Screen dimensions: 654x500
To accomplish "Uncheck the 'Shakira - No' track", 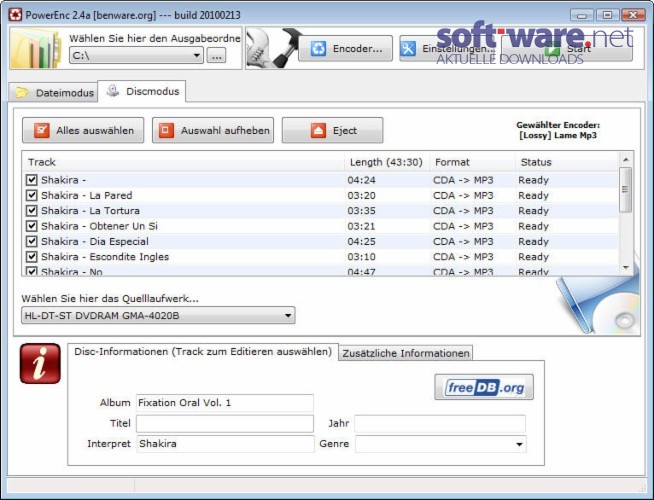I will click(x=31, y=271).
